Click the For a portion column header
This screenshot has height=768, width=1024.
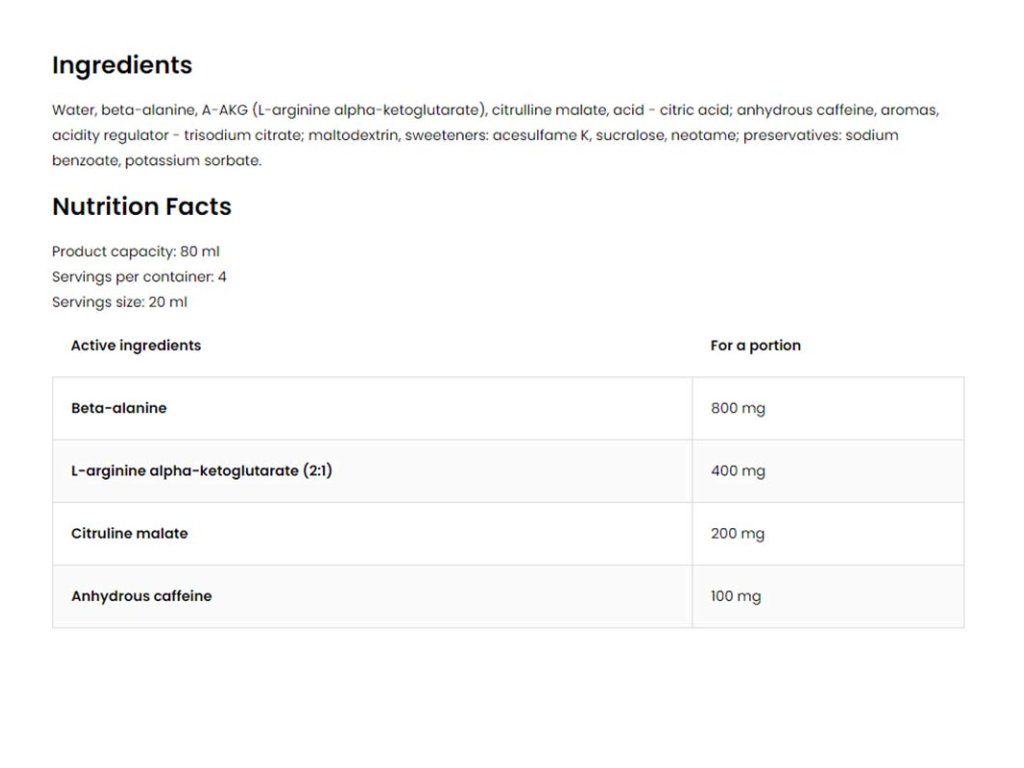point(755,346)
